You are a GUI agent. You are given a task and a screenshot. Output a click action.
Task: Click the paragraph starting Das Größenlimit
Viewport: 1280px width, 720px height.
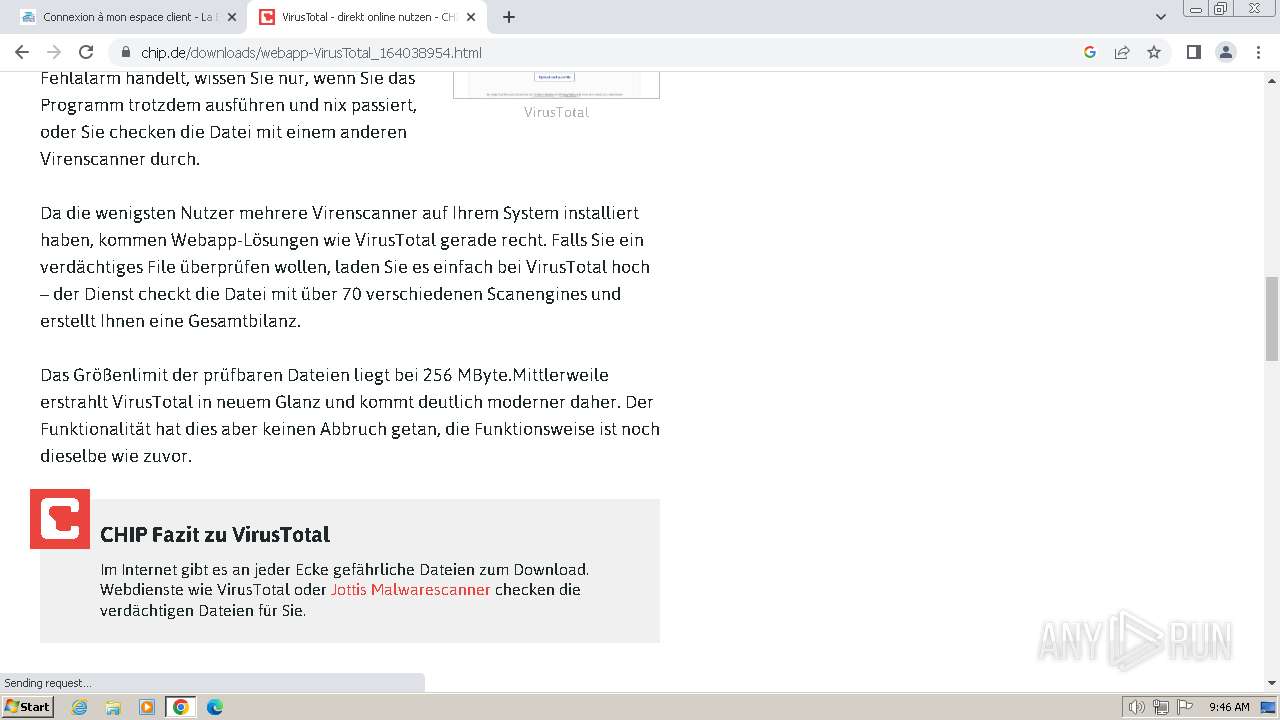click(x=350, y=415)
